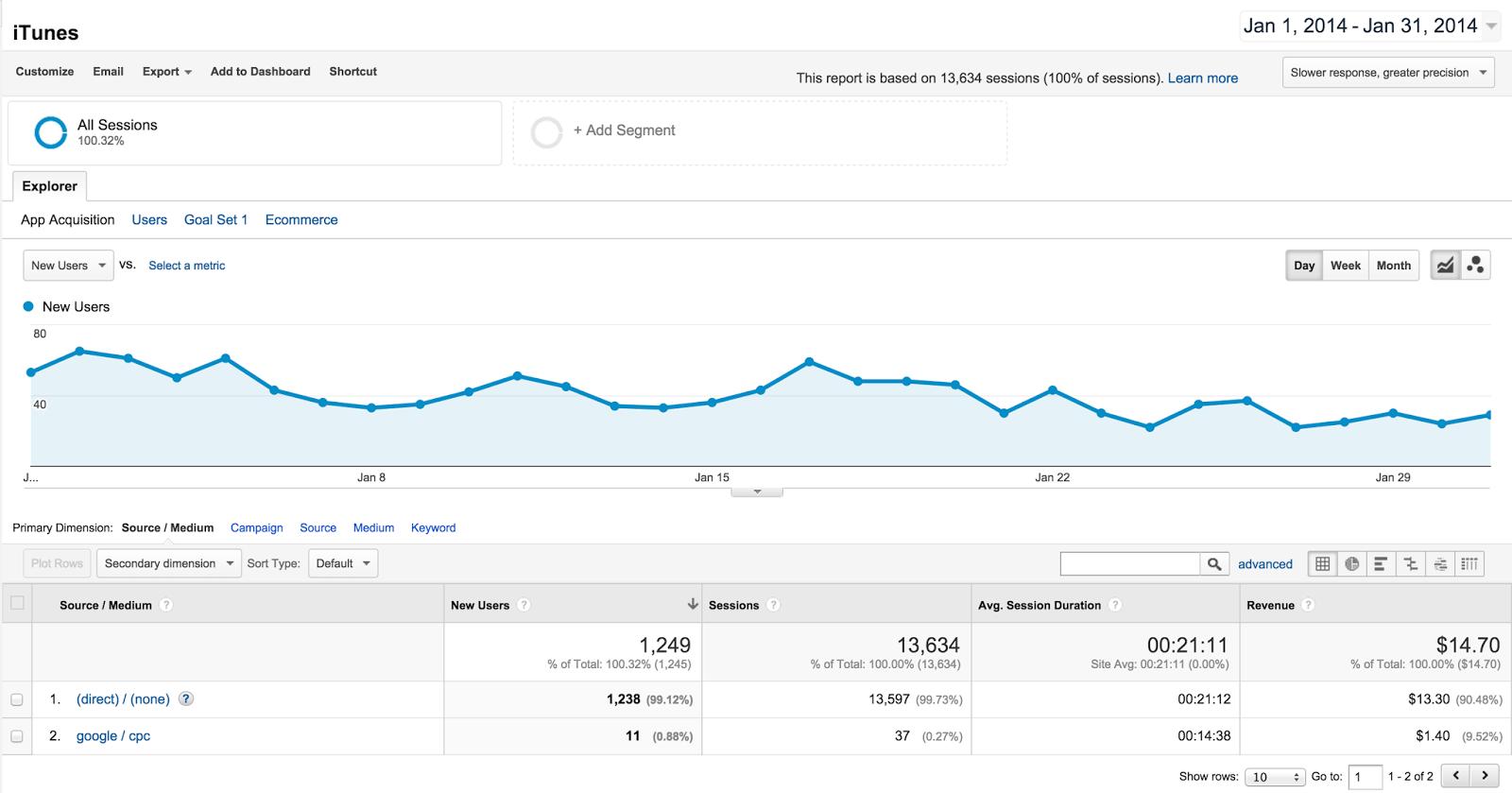The width and height of the screenshot is (1512, 793).
Task: Click the New Users sort arrow
Action: click(693, 604)
